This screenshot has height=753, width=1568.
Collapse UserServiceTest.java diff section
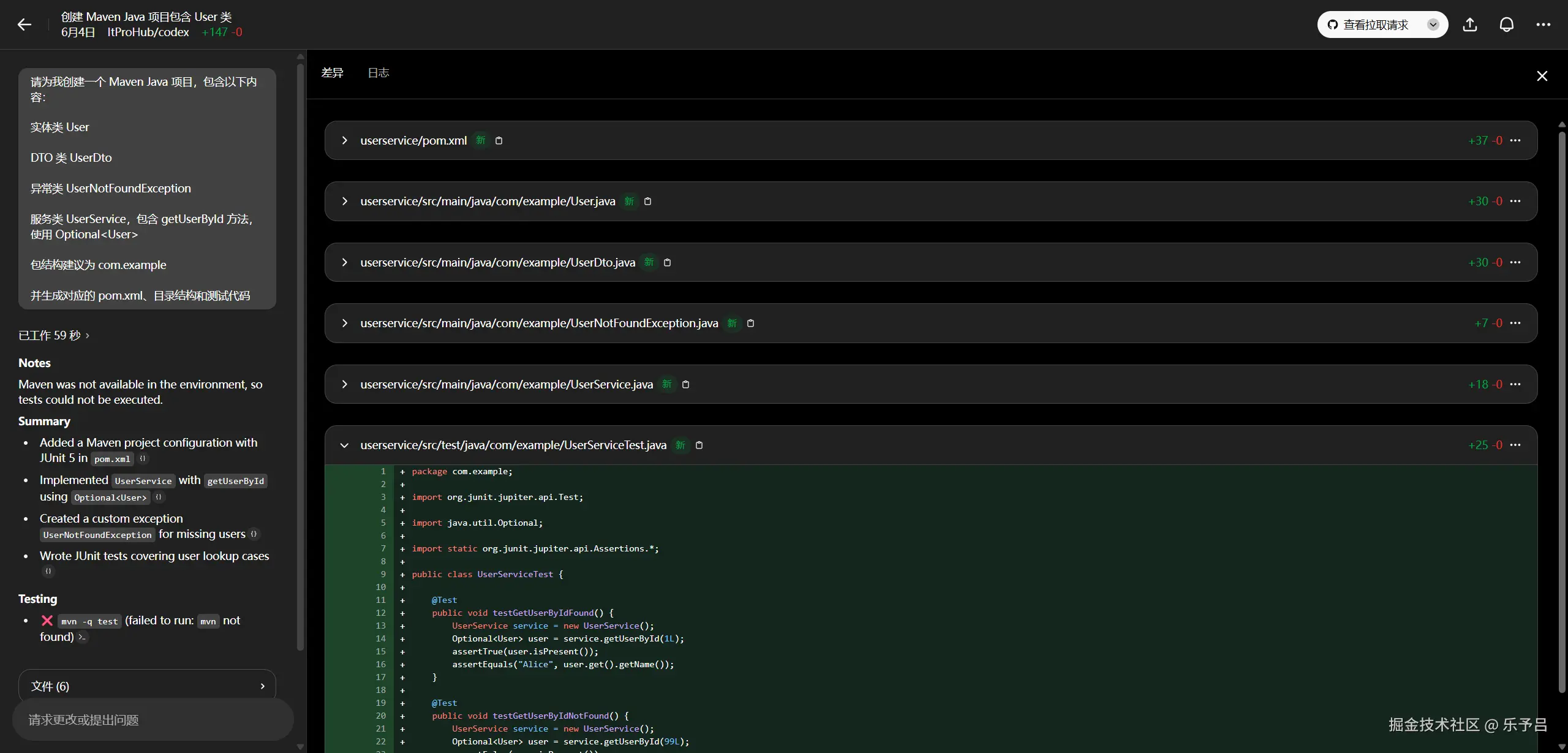(x=345, y=445)
